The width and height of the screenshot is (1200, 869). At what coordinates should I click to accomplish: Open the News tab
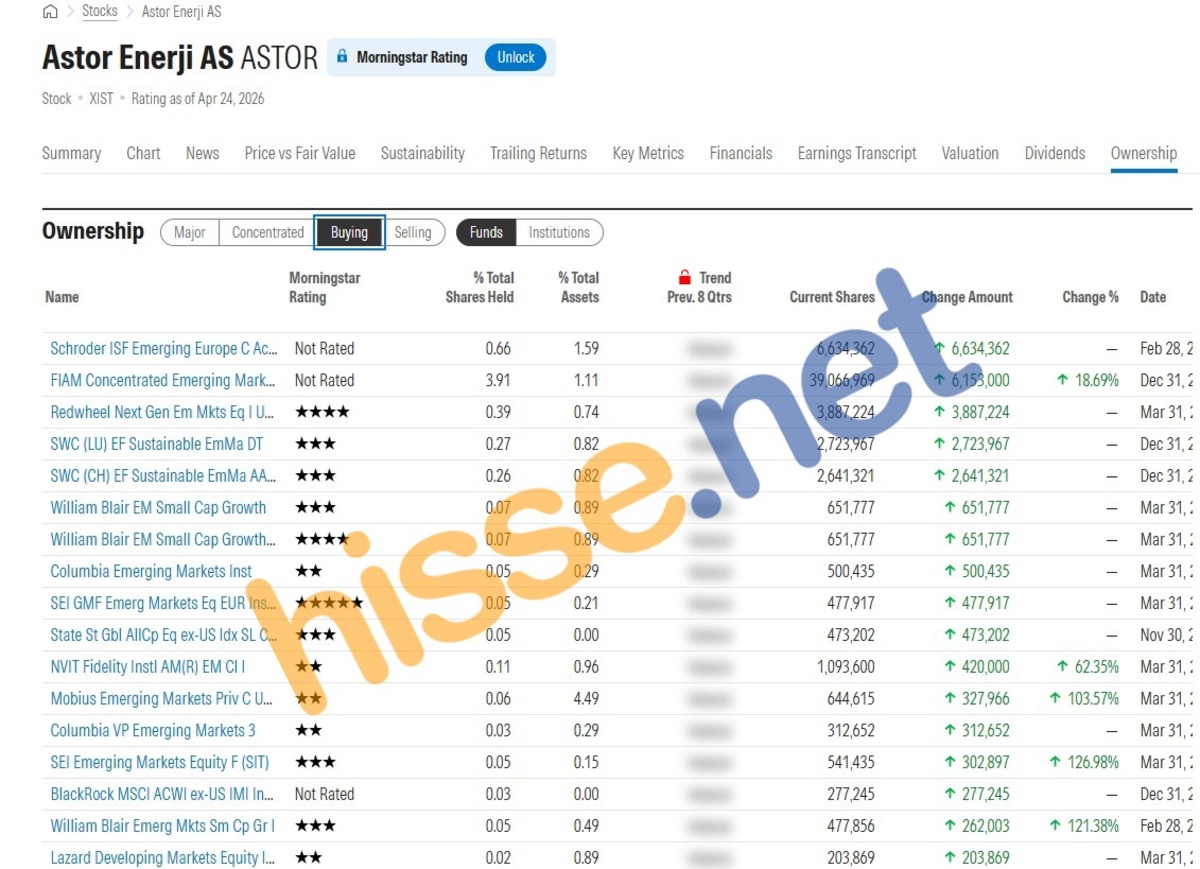point(202,153)
